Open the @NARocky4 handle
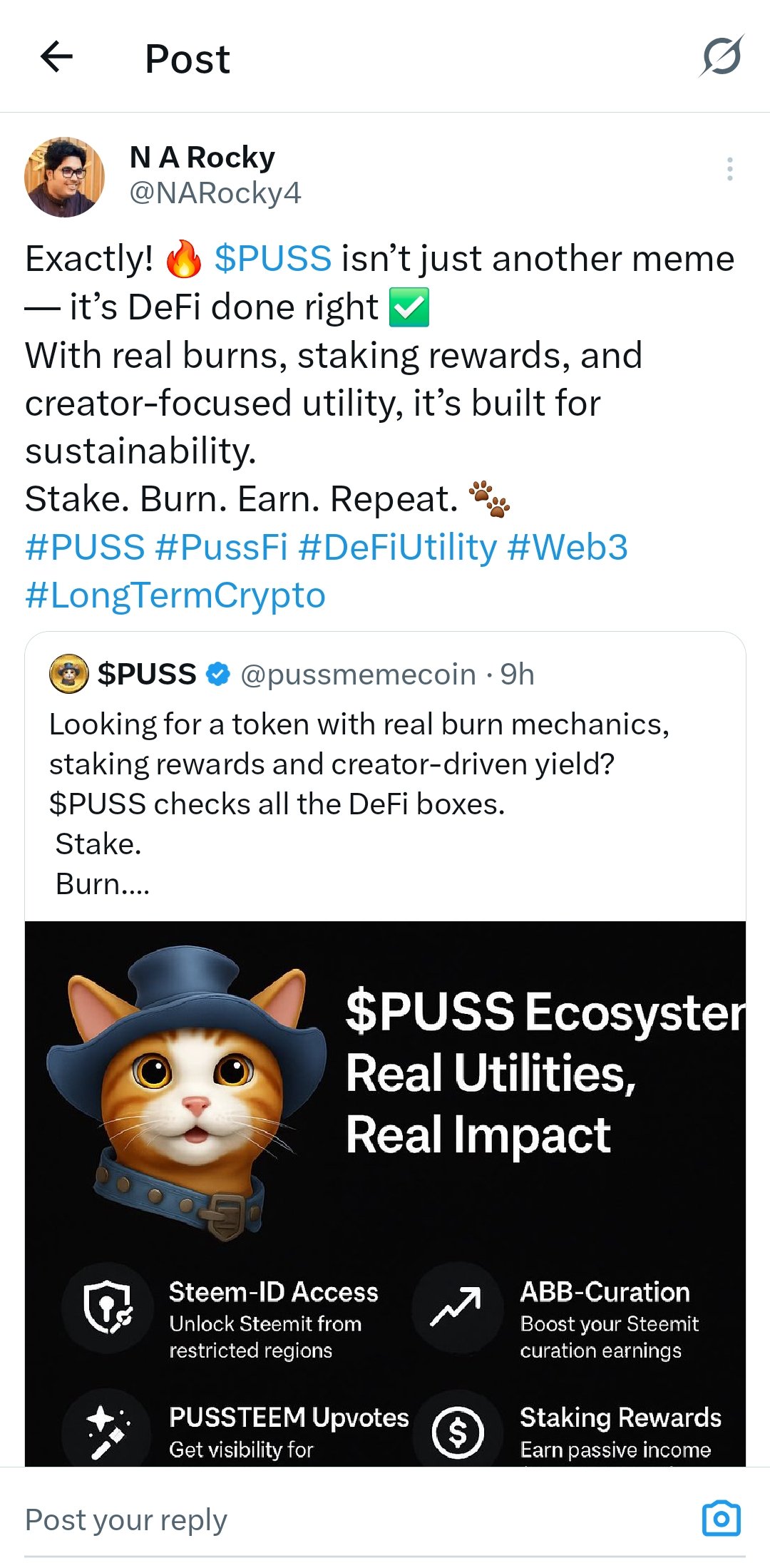Screen dimensions: 770x1568 [x=215, y=193]
